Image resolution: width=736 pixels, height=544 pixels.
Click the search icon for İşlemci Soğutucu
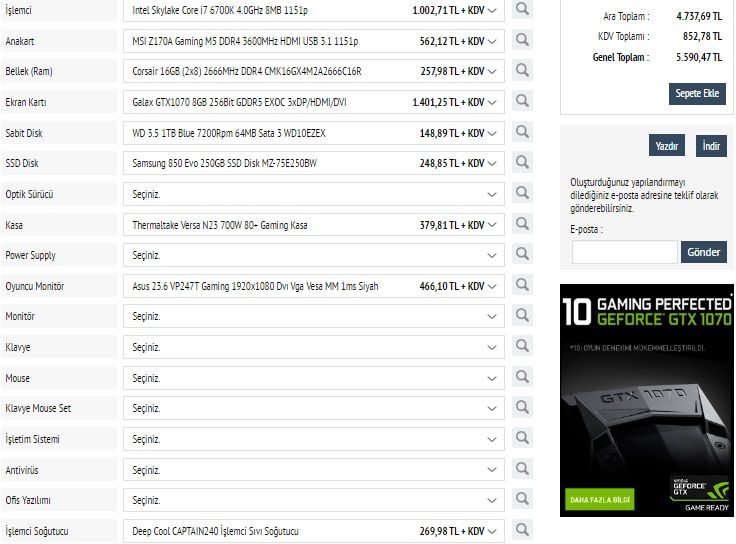click(x=522, y=530)
